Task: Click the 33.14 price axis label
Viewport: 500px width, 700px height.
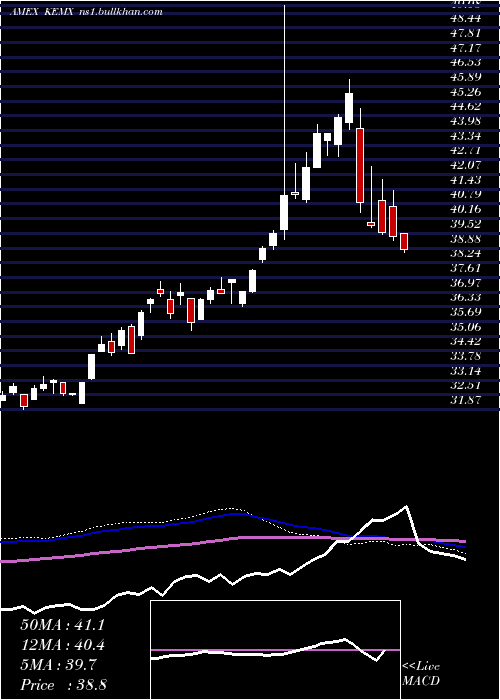Action: [x=466, y=371]
